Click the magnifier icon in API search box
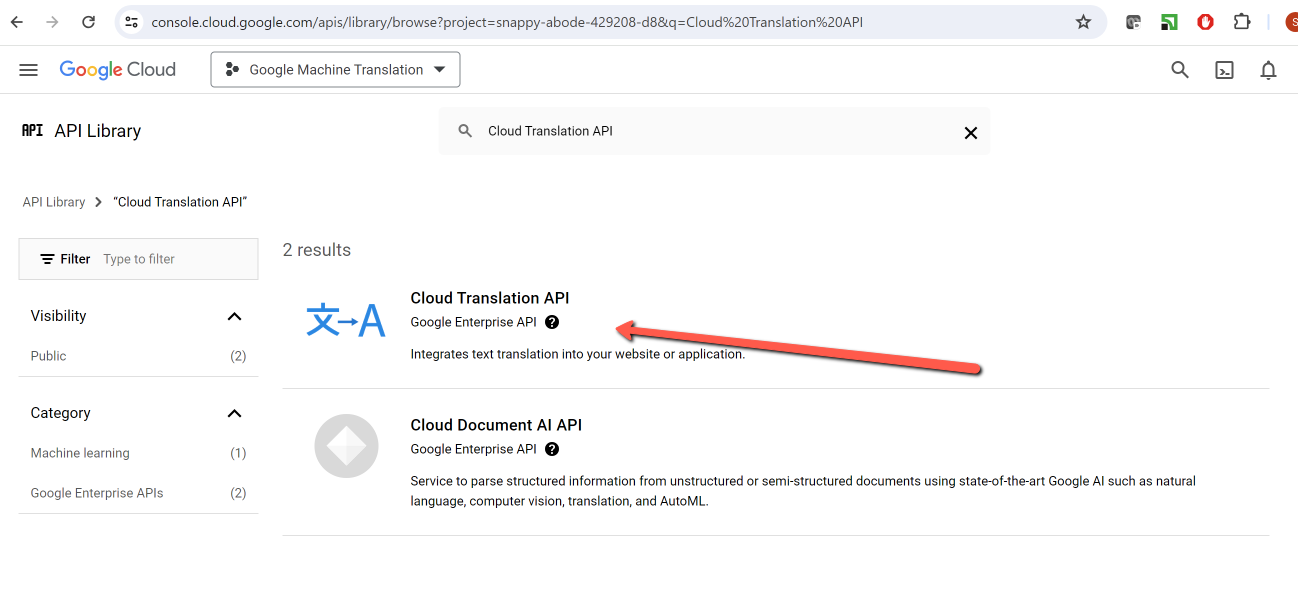Image resolution: width=1298 pixels, height=607 pixels. 465,131
